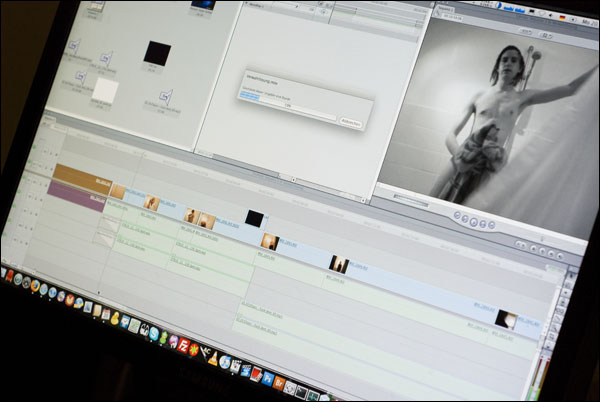Open the green Adium icon in the Dock
This screenshot has height=402, width=600.
[164, 336]
